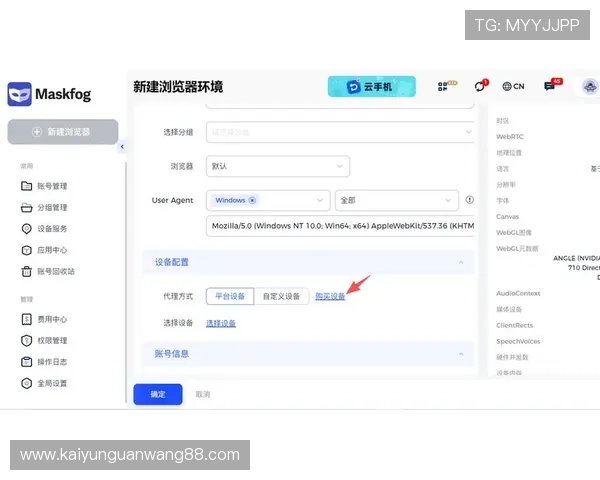Select the 自定义设备 proxy option
Image resolution: width=600 pixels, height=480 pixels.
[x=281, y=296]
